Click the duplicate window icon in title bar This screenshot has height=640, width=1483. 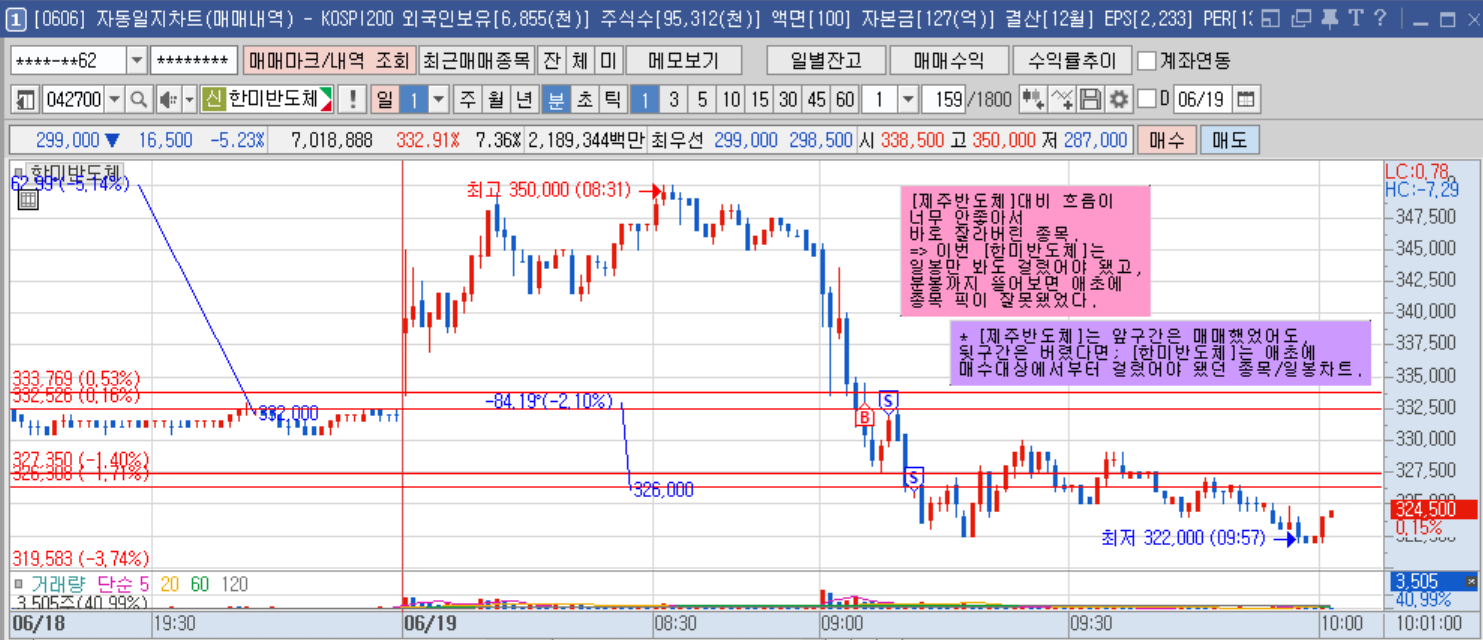(x=1300, y=18)
